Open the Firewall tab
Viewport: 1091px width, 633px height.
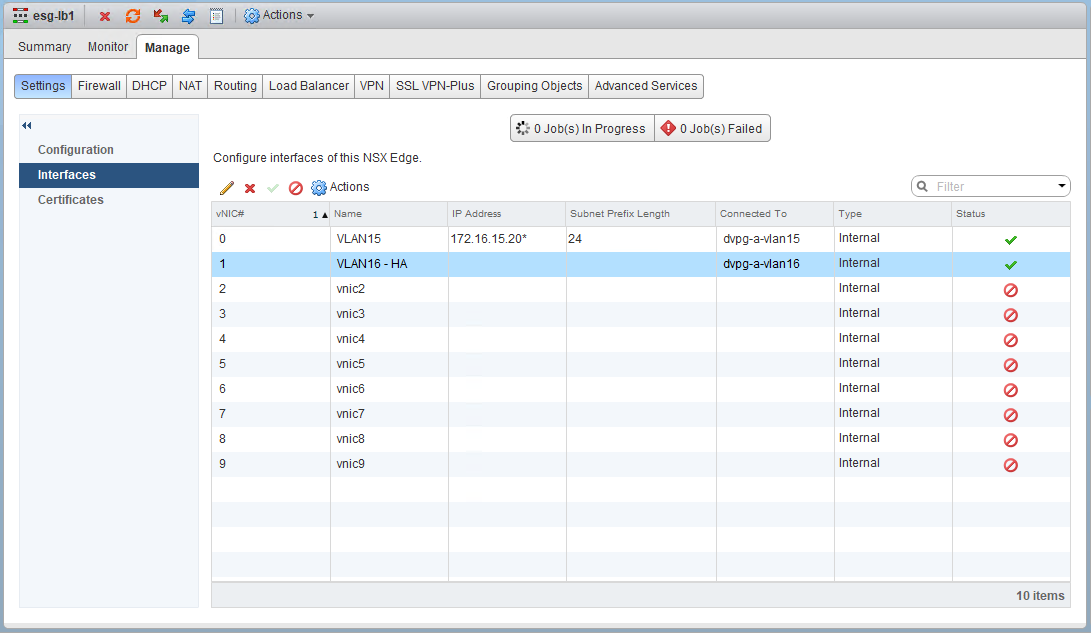[x=99, y=86]
